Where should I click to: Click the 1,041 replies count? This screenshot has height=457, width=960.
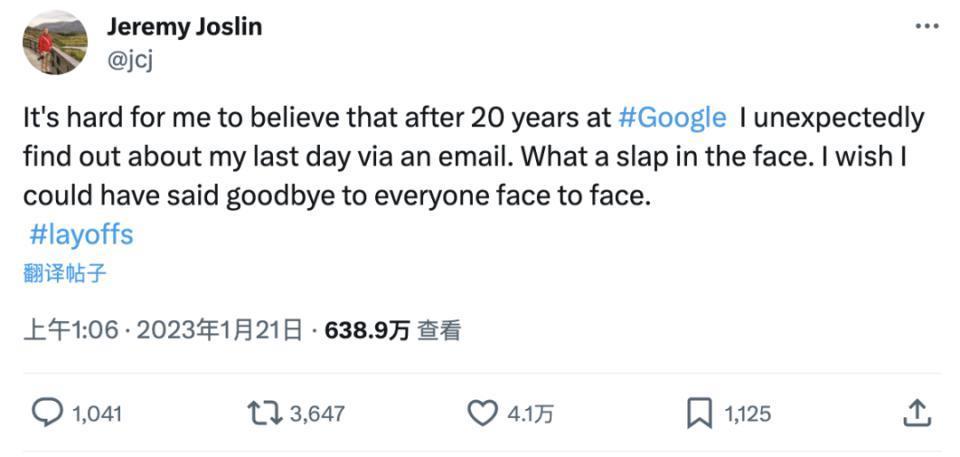click(97, 414)
